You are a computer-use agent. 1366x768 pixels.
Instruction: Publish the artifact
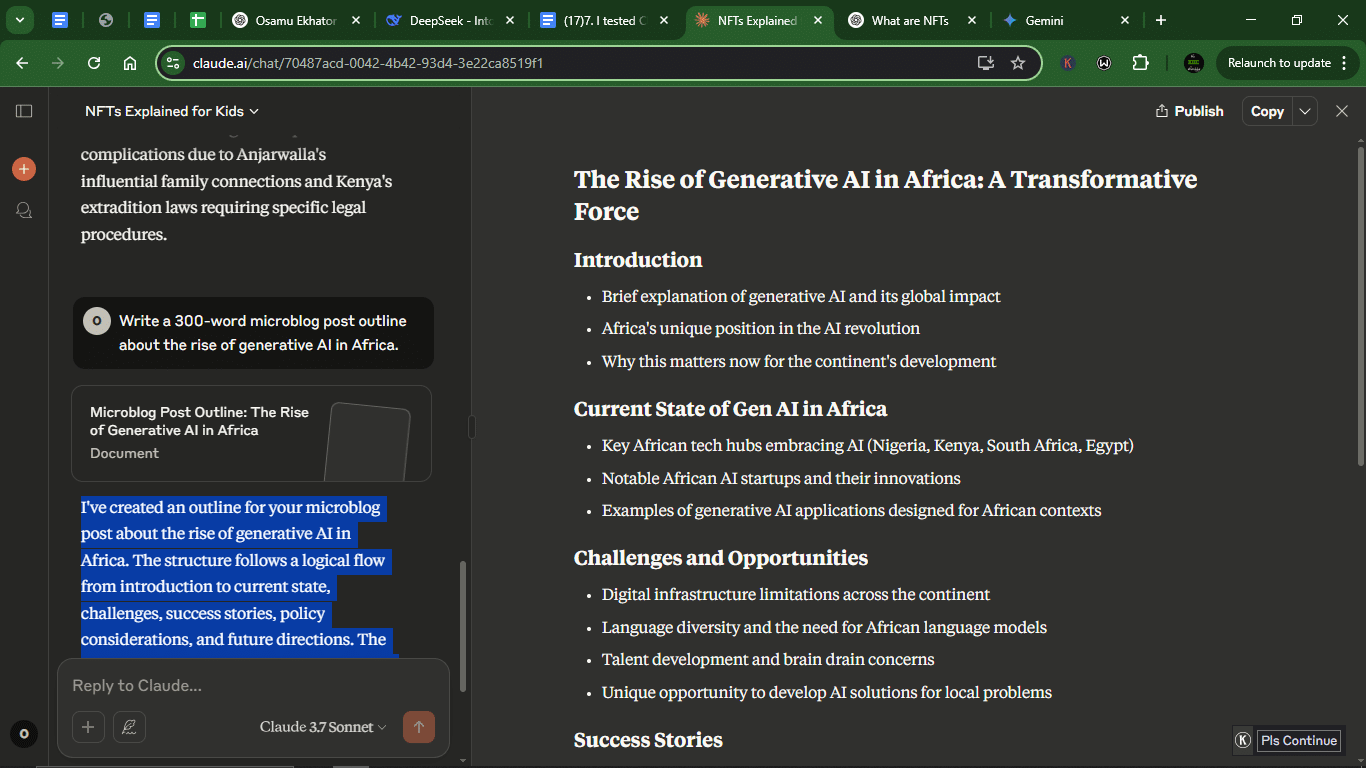point(1189,111)
